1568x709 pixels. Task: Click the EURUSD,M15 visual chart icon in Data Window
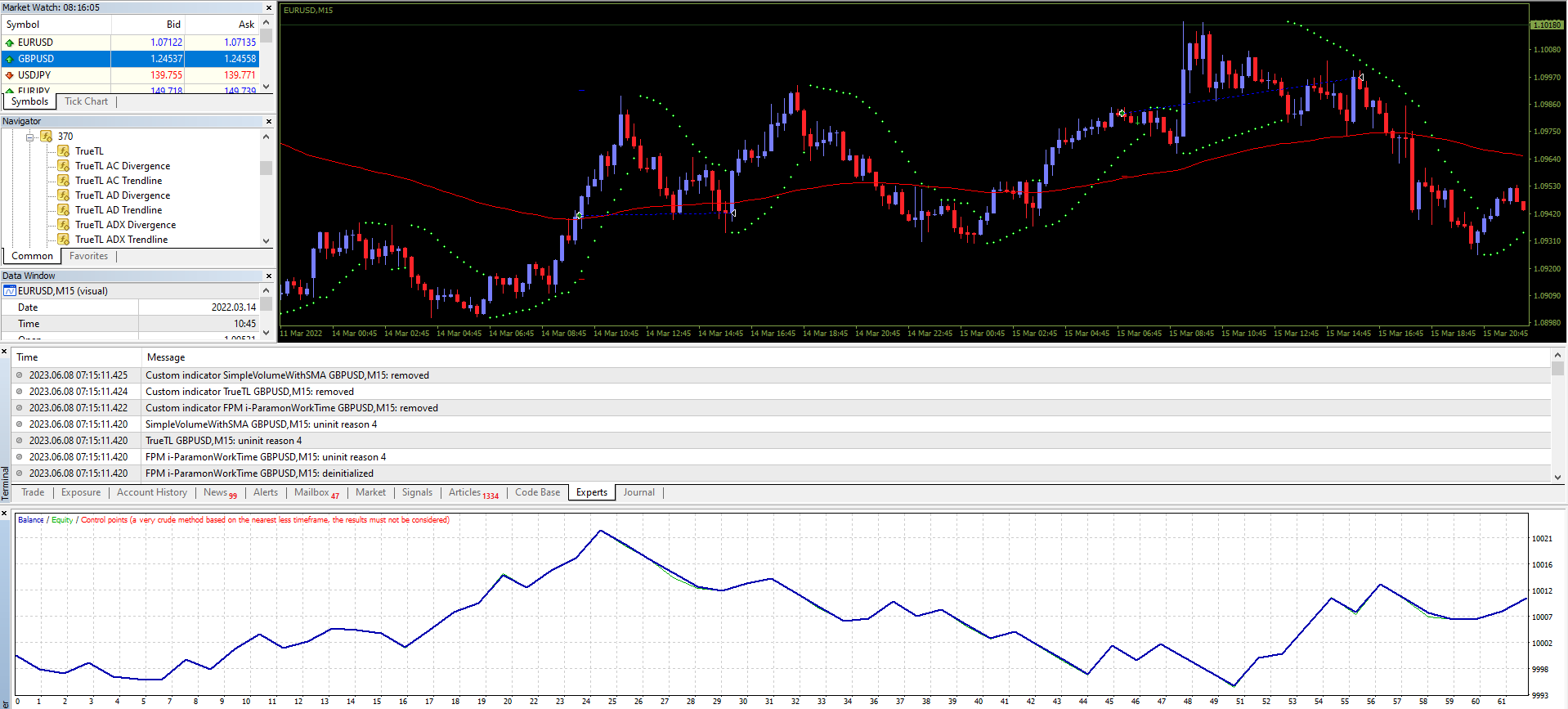tap(10, 291)
